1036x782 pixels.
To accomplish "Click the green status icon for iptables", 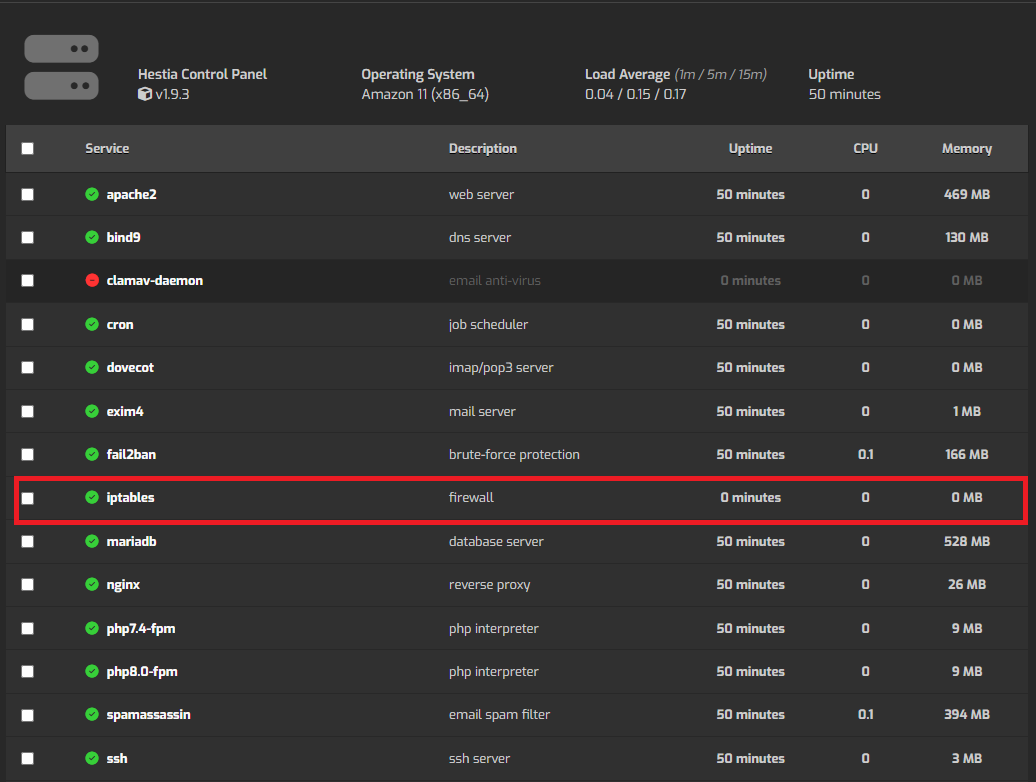I will pyautogui.click(x=92, y=497).
